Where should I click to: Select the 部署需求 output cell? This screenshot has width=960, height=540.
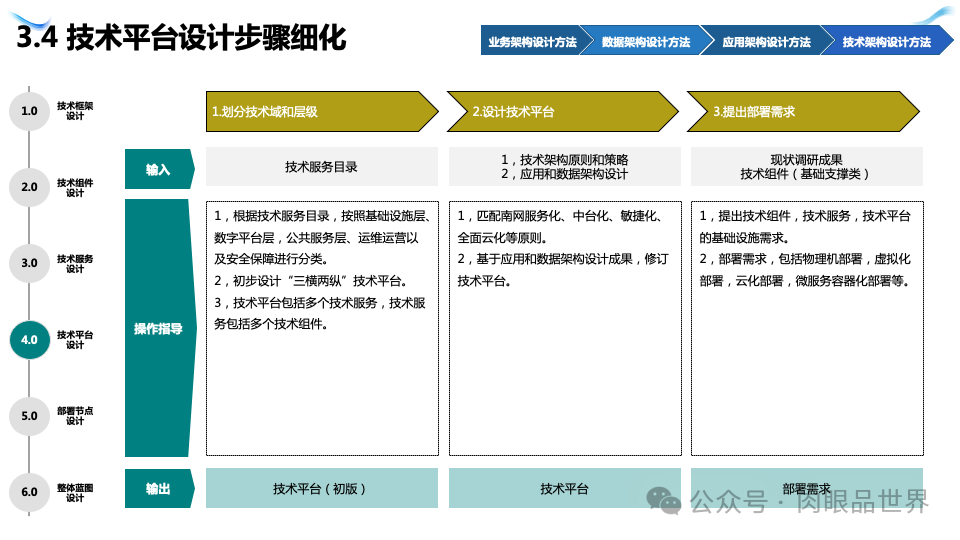(807, 488)
